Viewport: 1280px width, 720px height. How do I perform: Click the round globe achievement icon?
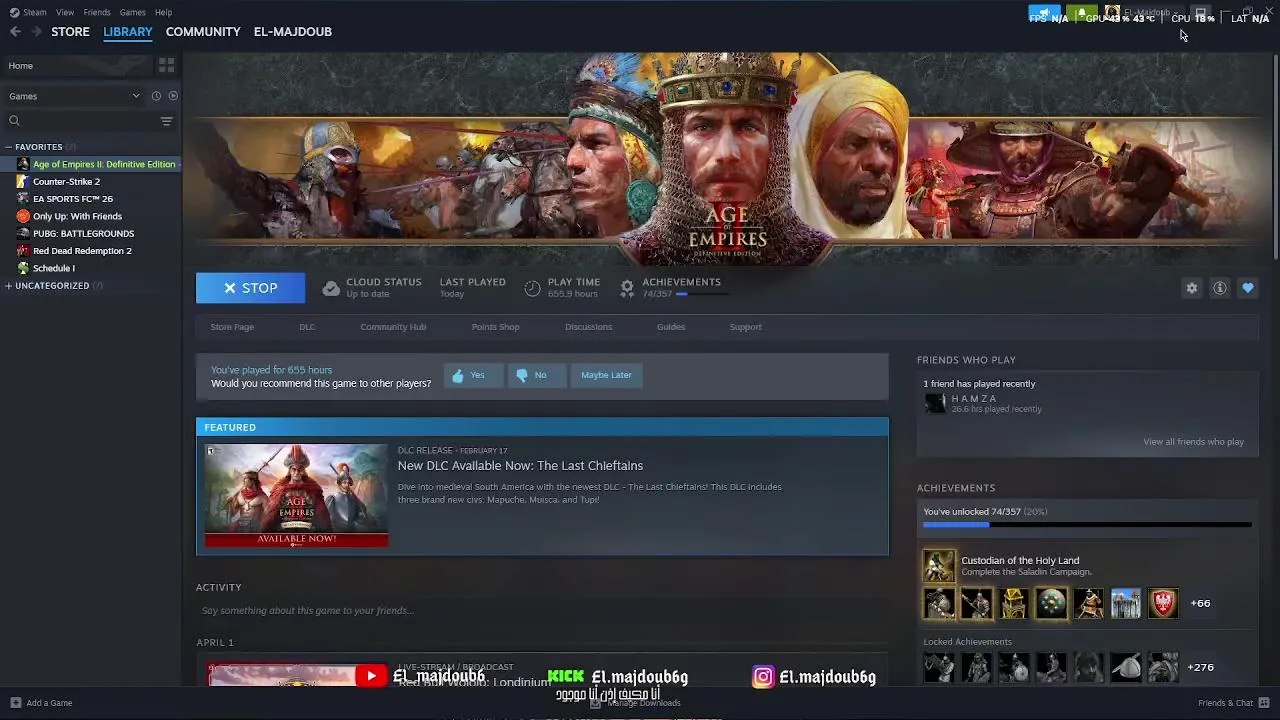click(1051, 603)
